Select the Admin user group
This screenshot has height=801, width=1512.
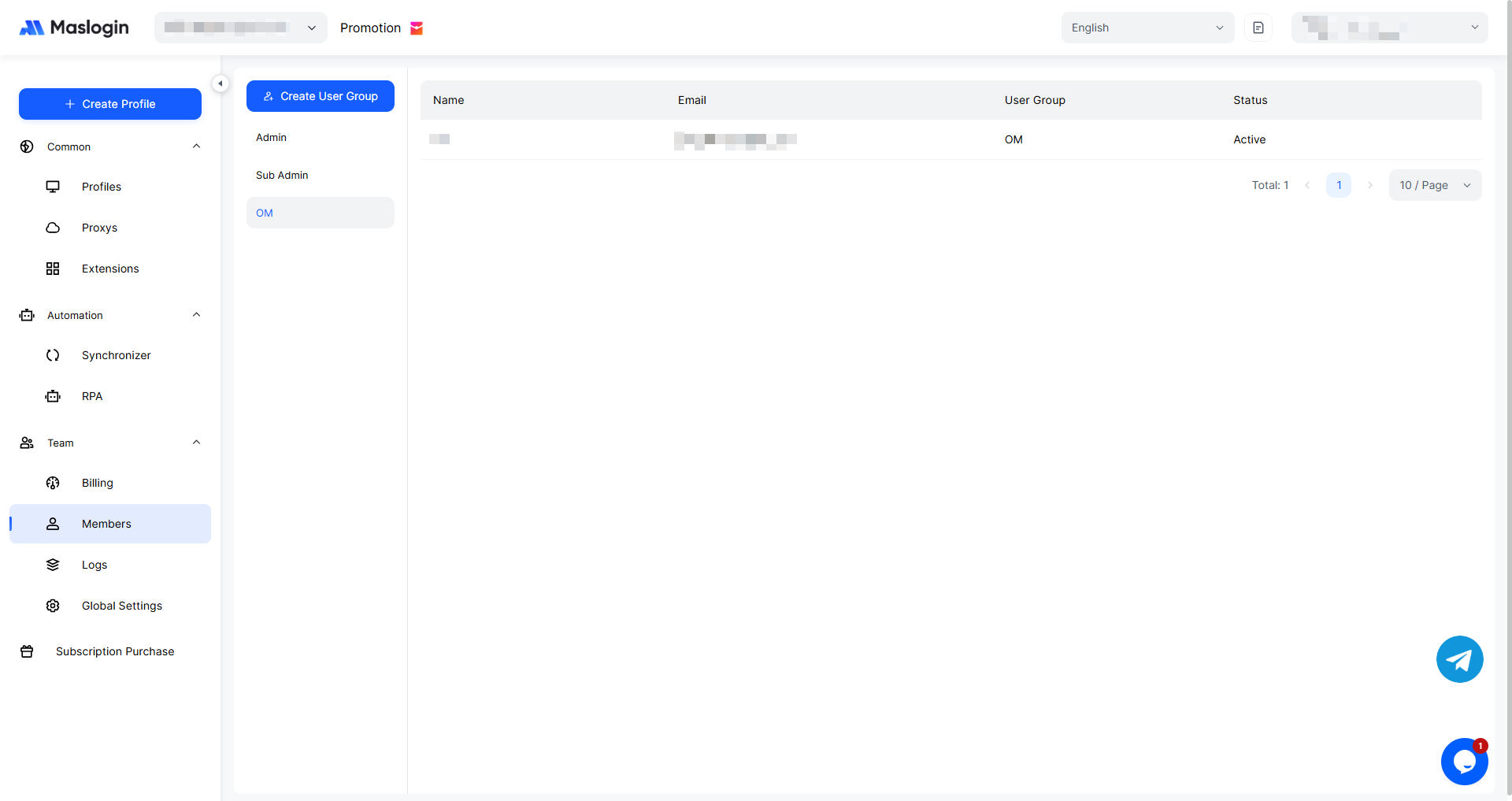tap(272, 137)
